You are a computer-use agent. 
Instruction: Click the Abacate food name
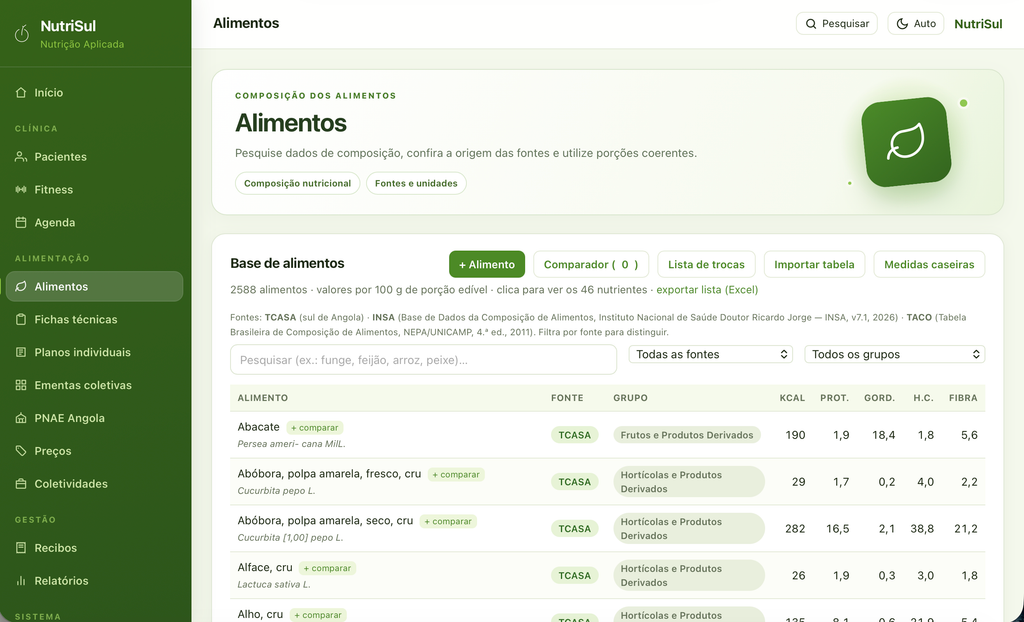[259, 427]
